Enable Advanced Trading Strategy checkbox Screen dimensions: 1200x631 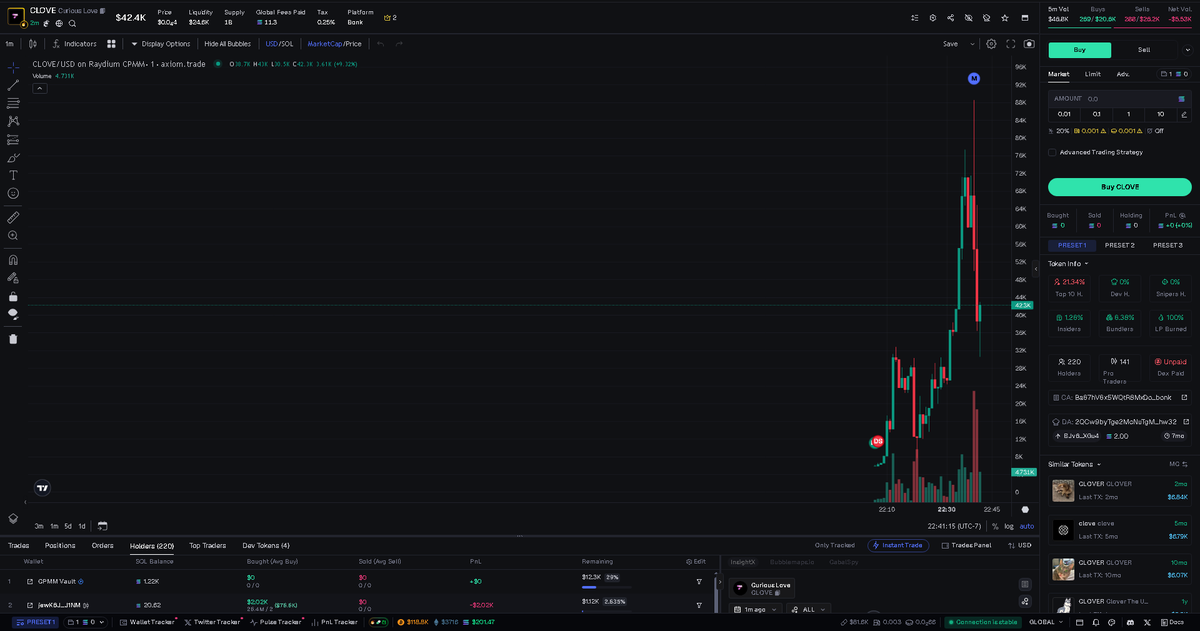coord(1052,152)
